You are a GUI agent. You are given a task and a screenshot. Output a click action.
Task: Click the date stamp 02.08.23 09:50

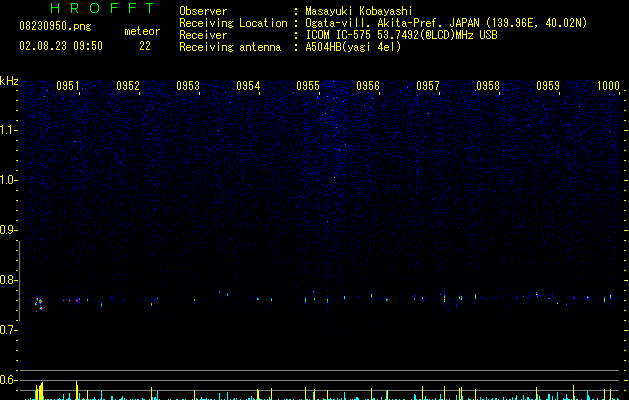(61, 46)
